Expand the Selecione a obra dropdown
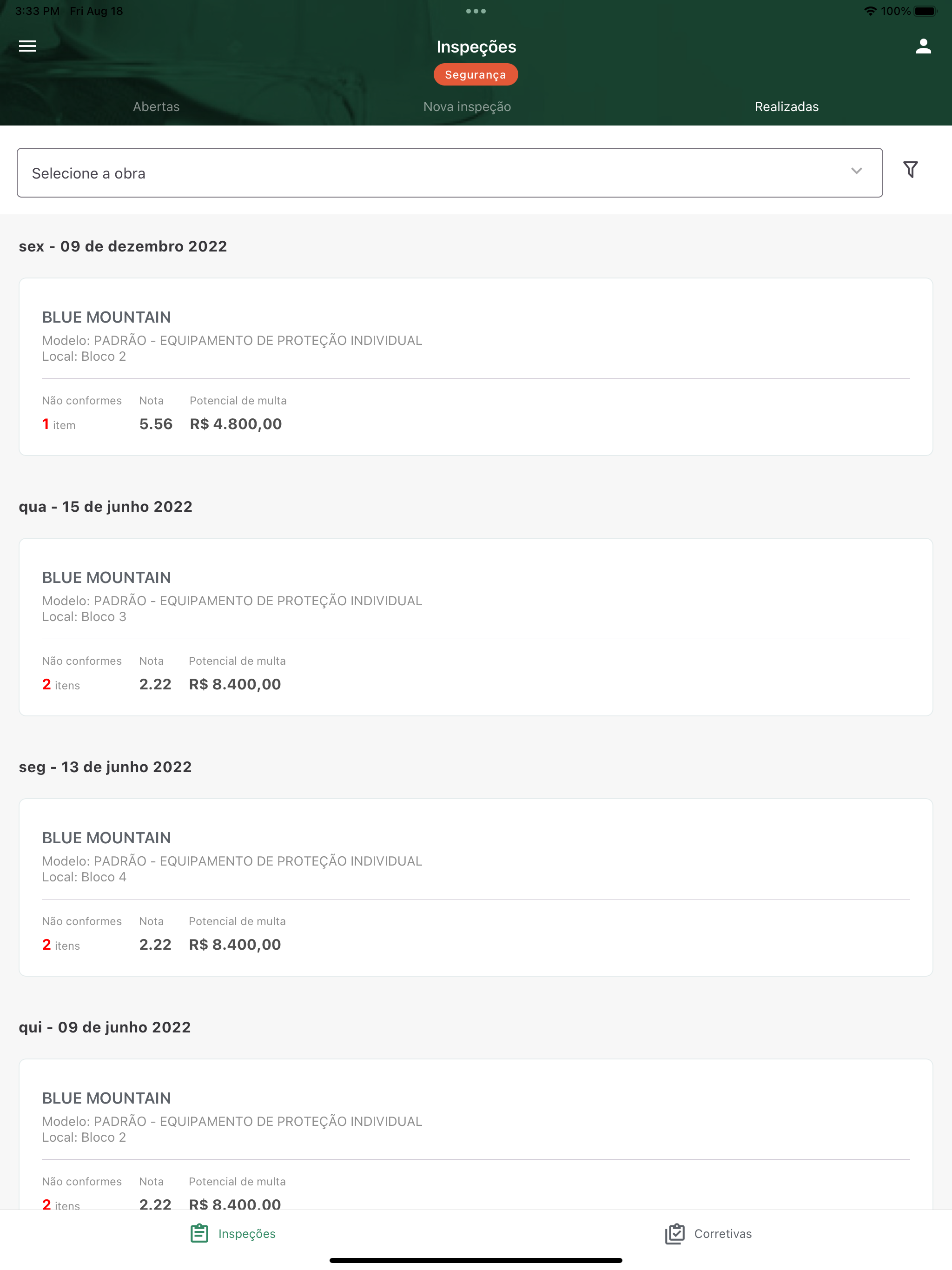This screenshot has height=1270, width=952. click(x=450, y=173)
